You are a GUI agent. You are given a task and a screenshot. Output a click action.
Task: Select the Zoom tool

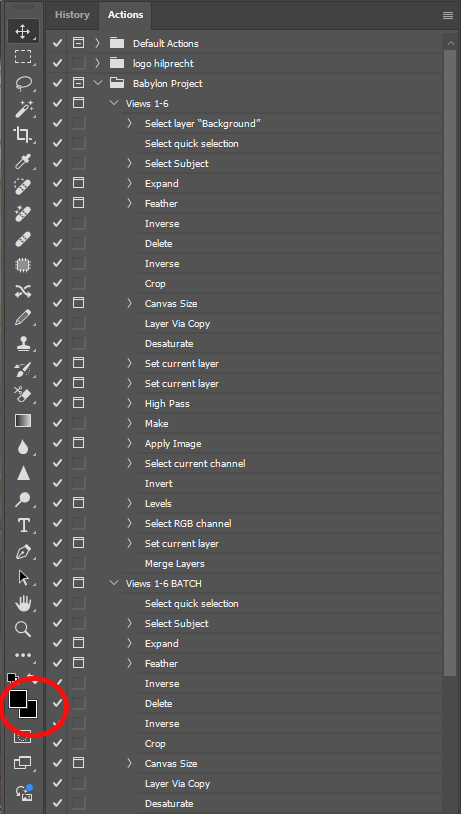23,629
